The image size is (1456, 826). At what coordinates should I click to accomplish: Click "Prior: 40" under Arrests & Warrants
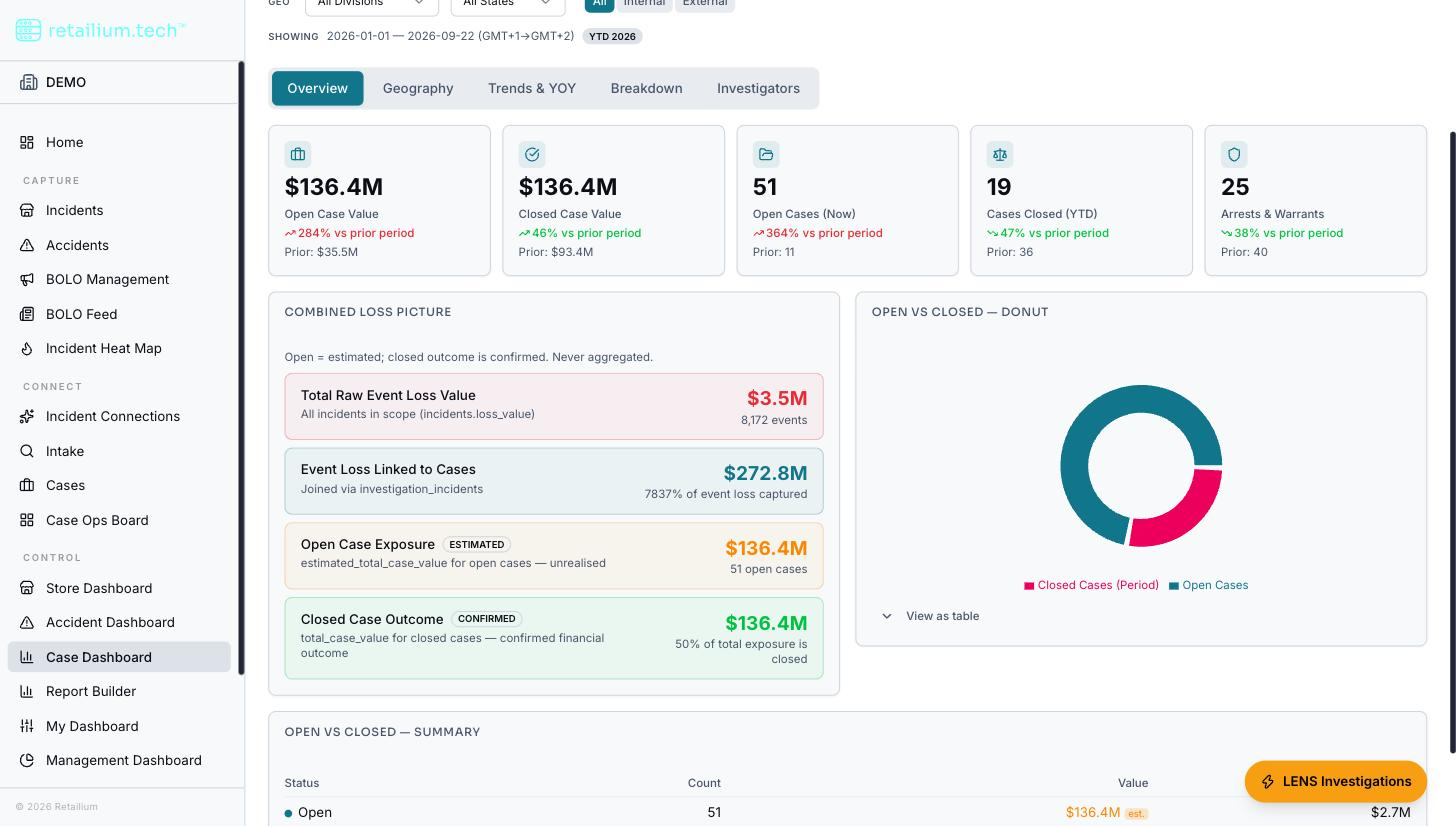[1244, 252]
